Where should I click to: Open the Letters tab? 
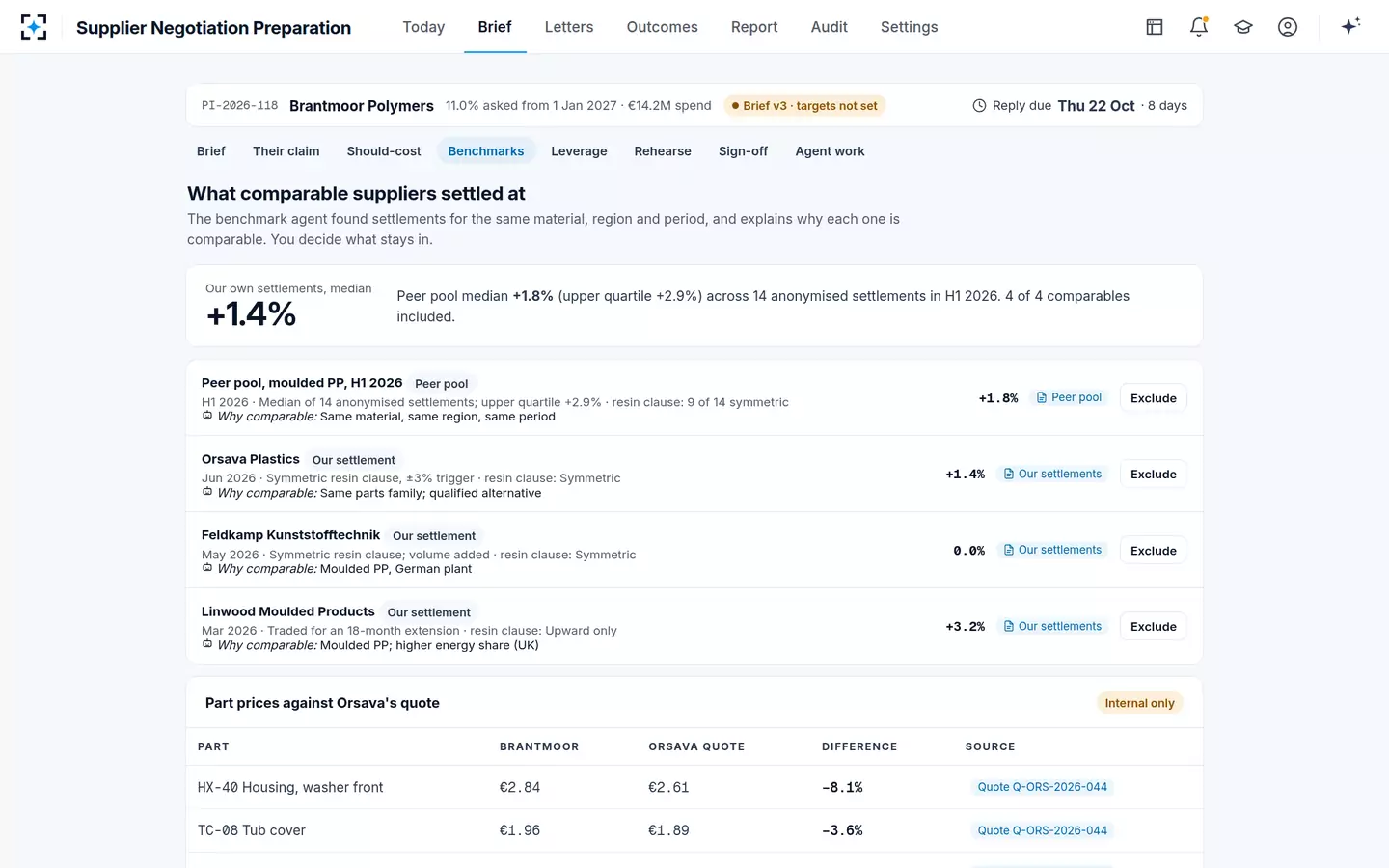pos(569,27)
